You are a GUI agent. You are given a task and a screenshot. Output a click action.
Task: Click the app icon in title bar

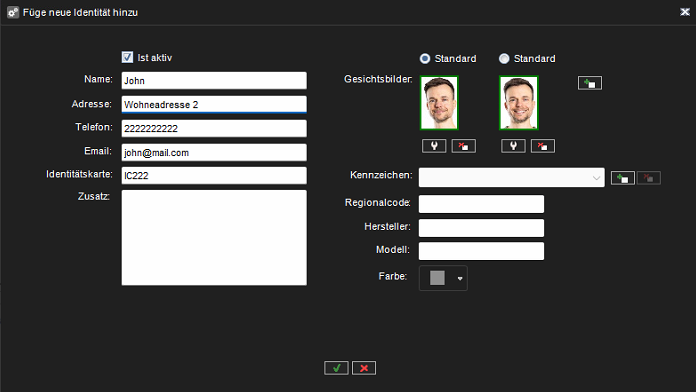tap(13, 12)
